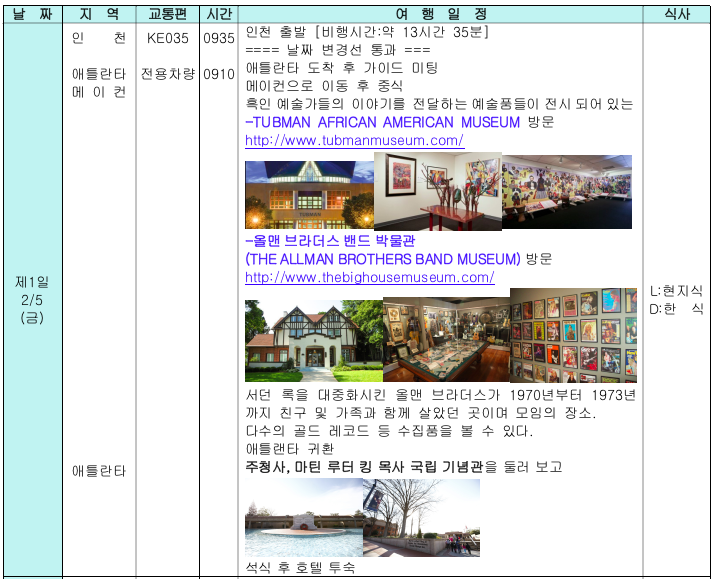Open the tubmanmuseum.com hyperlink

(354, 140)
